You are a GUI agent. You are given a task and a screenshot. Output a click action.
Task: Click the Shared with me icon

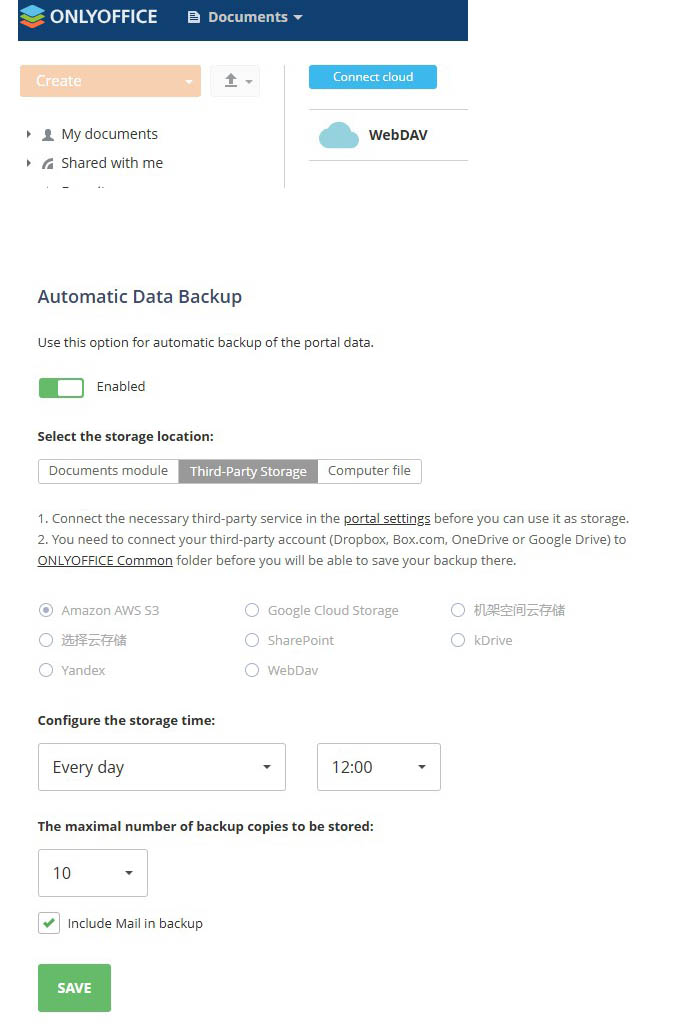47,163
